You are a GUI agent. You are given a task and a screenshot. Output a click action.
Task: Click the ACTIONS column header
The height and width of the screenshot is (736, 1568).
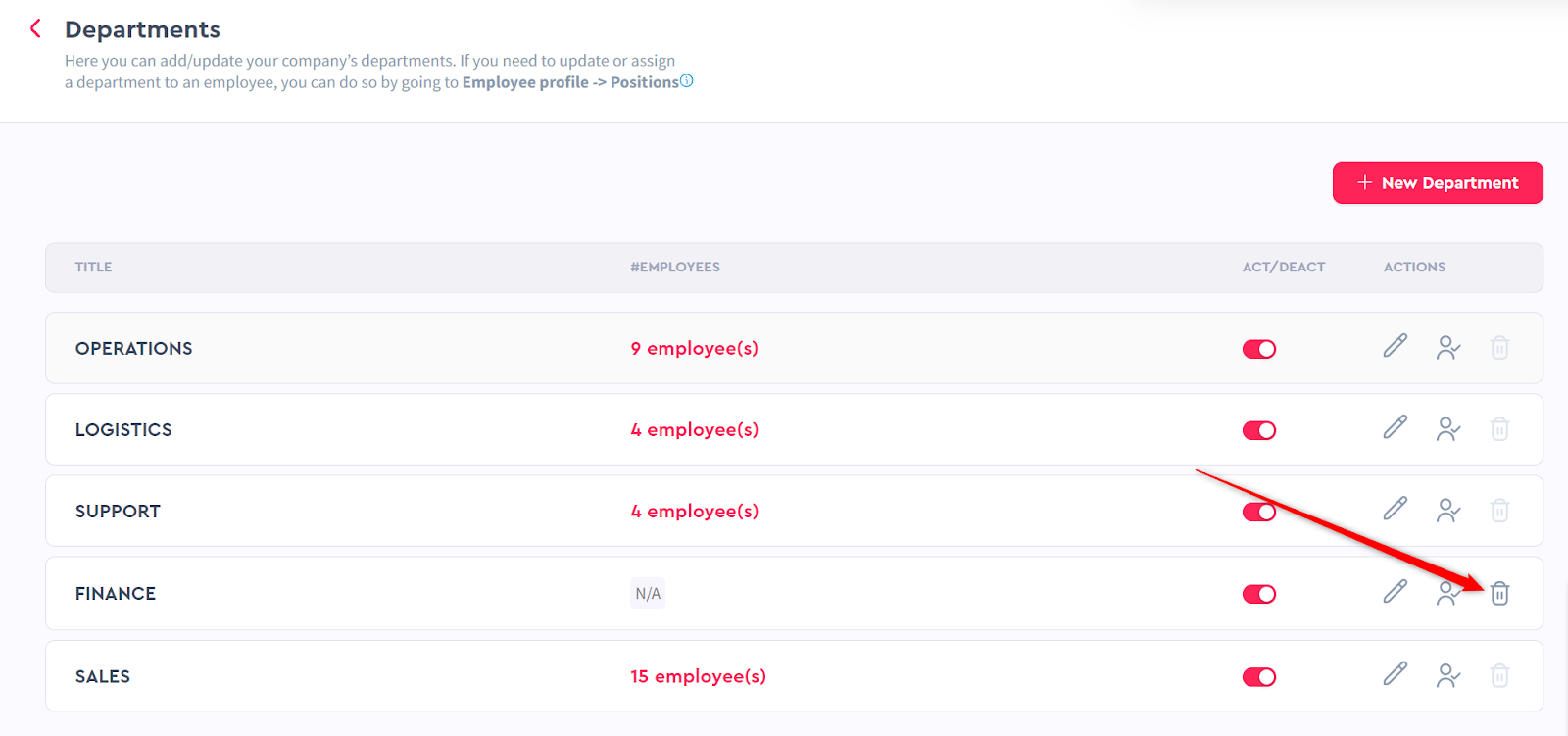point(1414,268)
